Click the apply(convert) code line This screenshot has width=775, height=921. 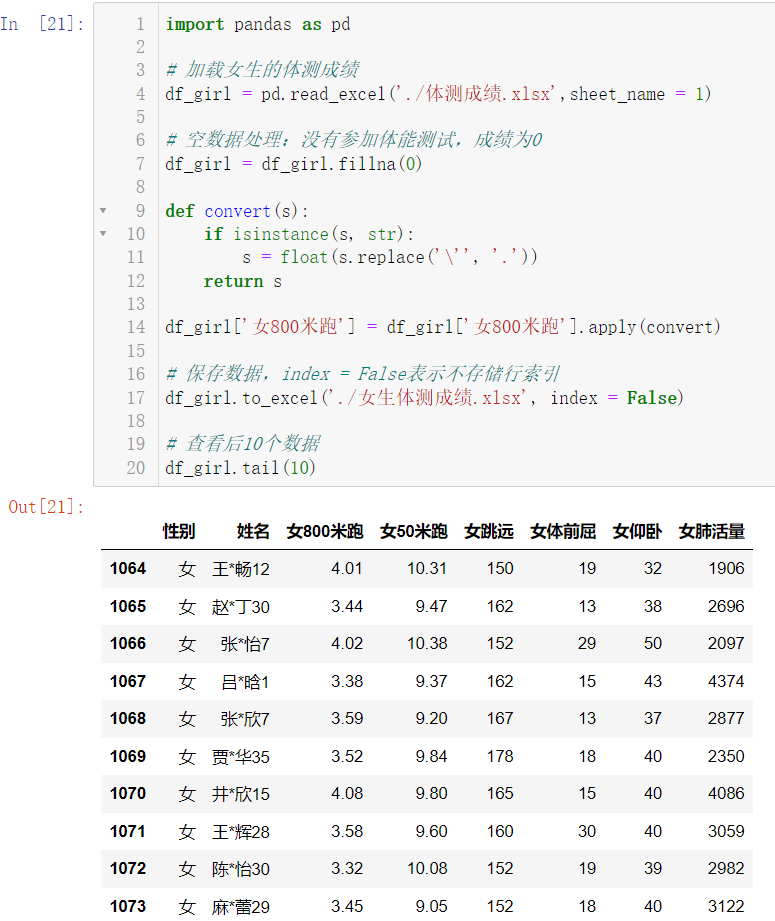coord(443,327)
